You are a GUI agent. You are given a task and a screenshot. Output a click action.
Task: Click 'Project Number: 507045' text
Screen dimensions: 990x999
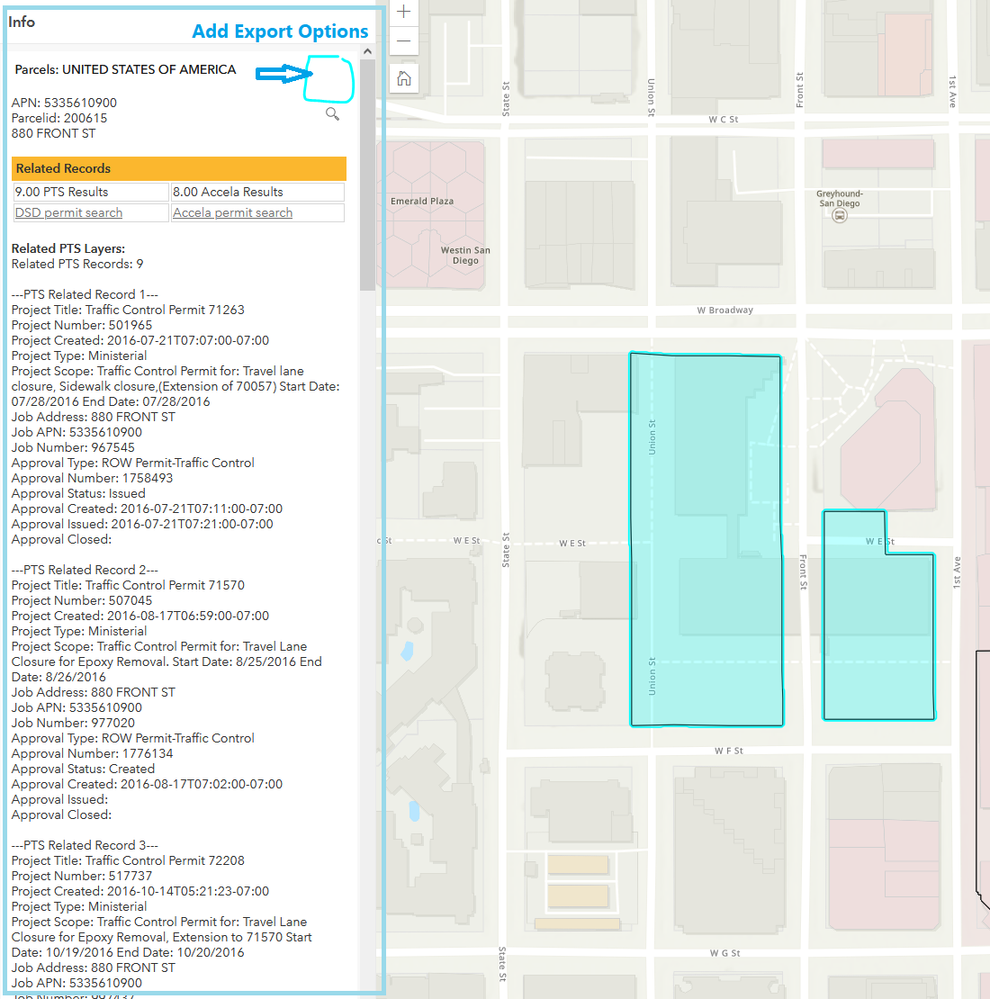click(x=82, y=600)
